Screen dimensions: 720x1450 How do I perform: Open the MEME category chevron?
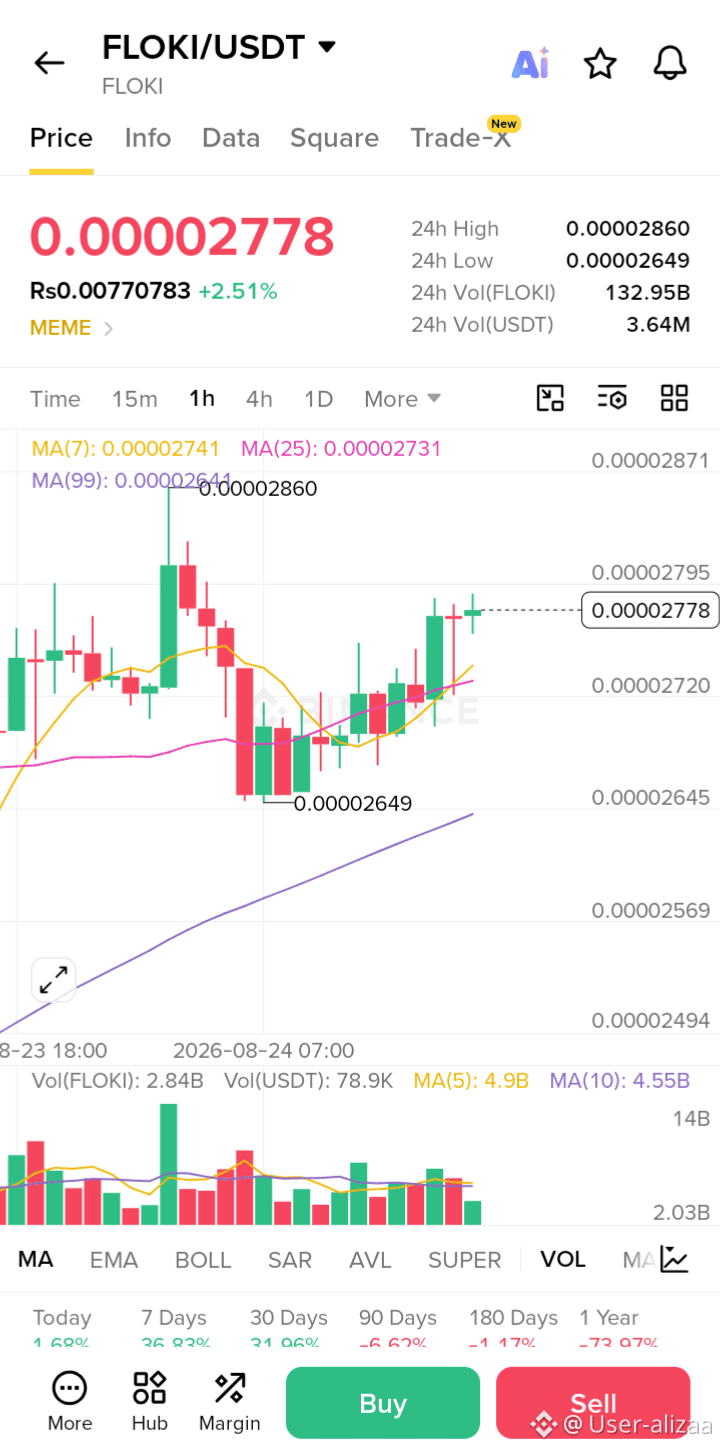pos(108,328)
